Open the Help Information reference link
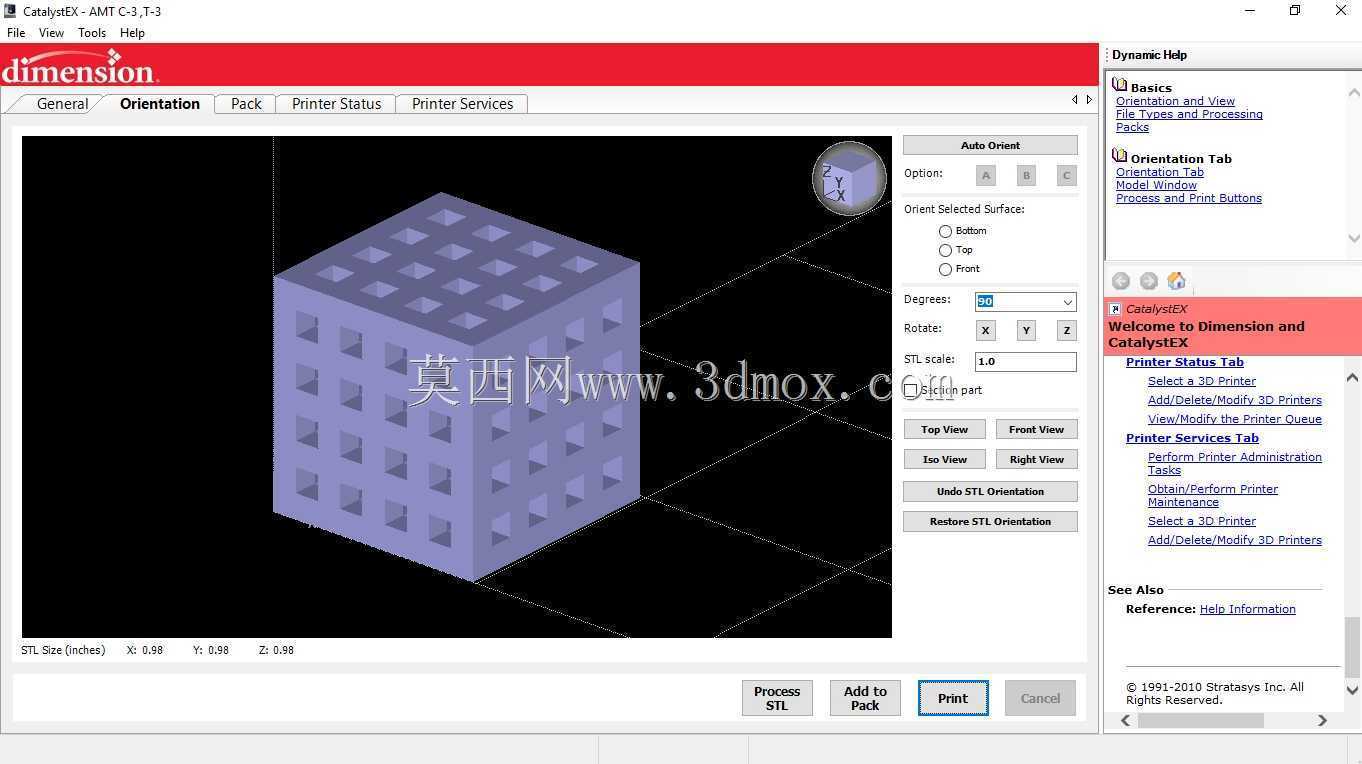 1248,609
